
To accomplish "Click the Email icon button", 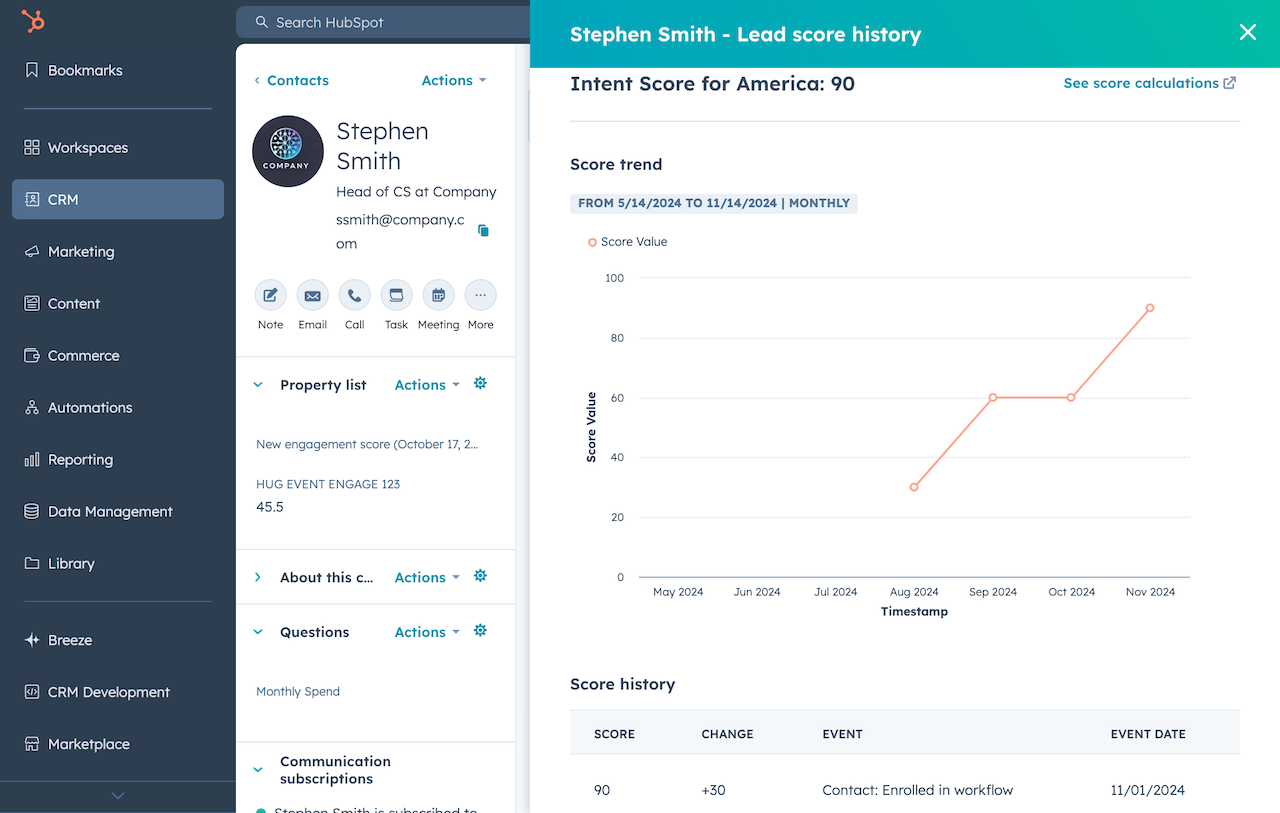I will tap(312, 296).
